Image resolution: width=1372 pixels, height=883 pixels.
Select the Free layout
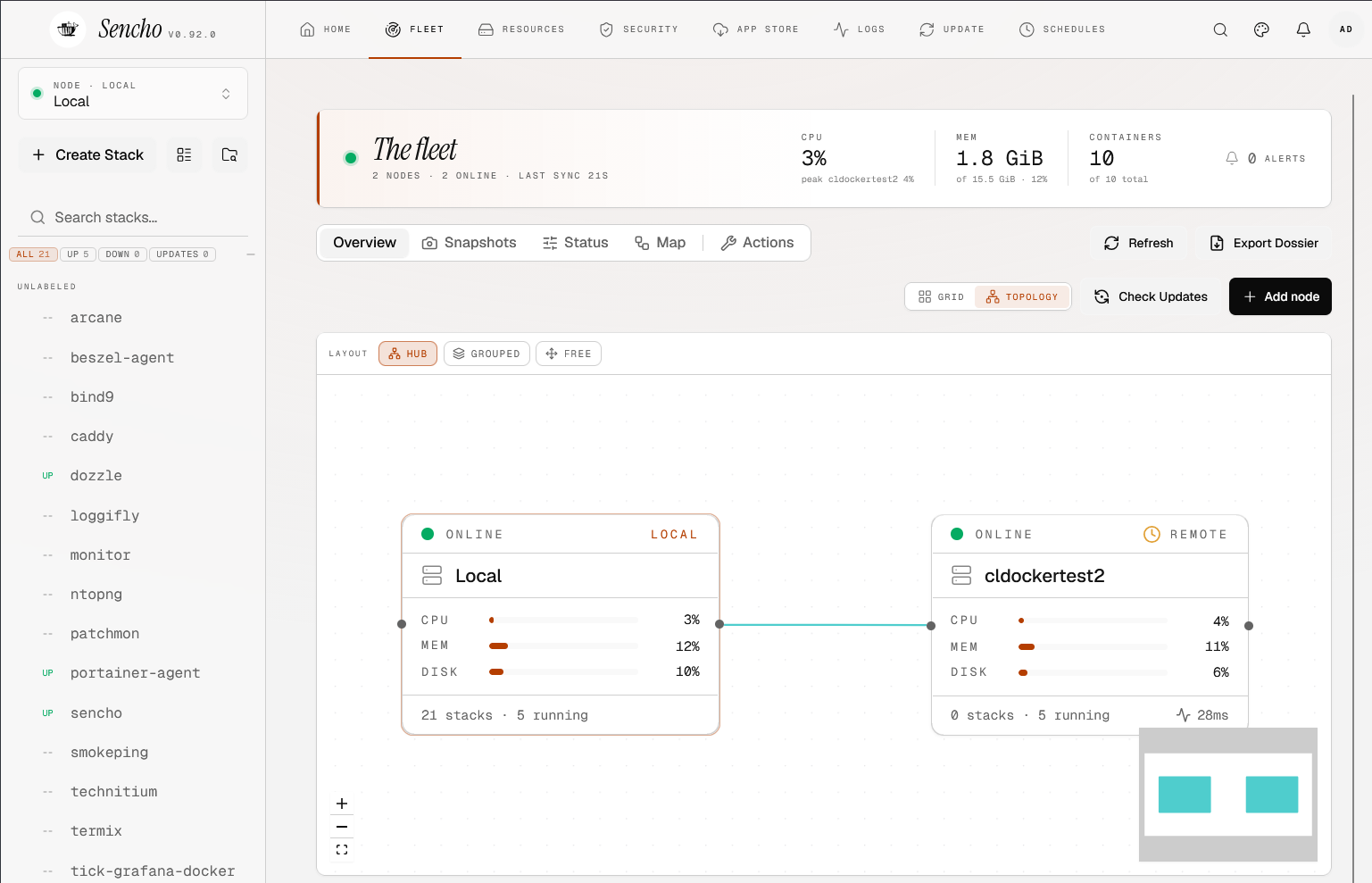pos(569,354)
